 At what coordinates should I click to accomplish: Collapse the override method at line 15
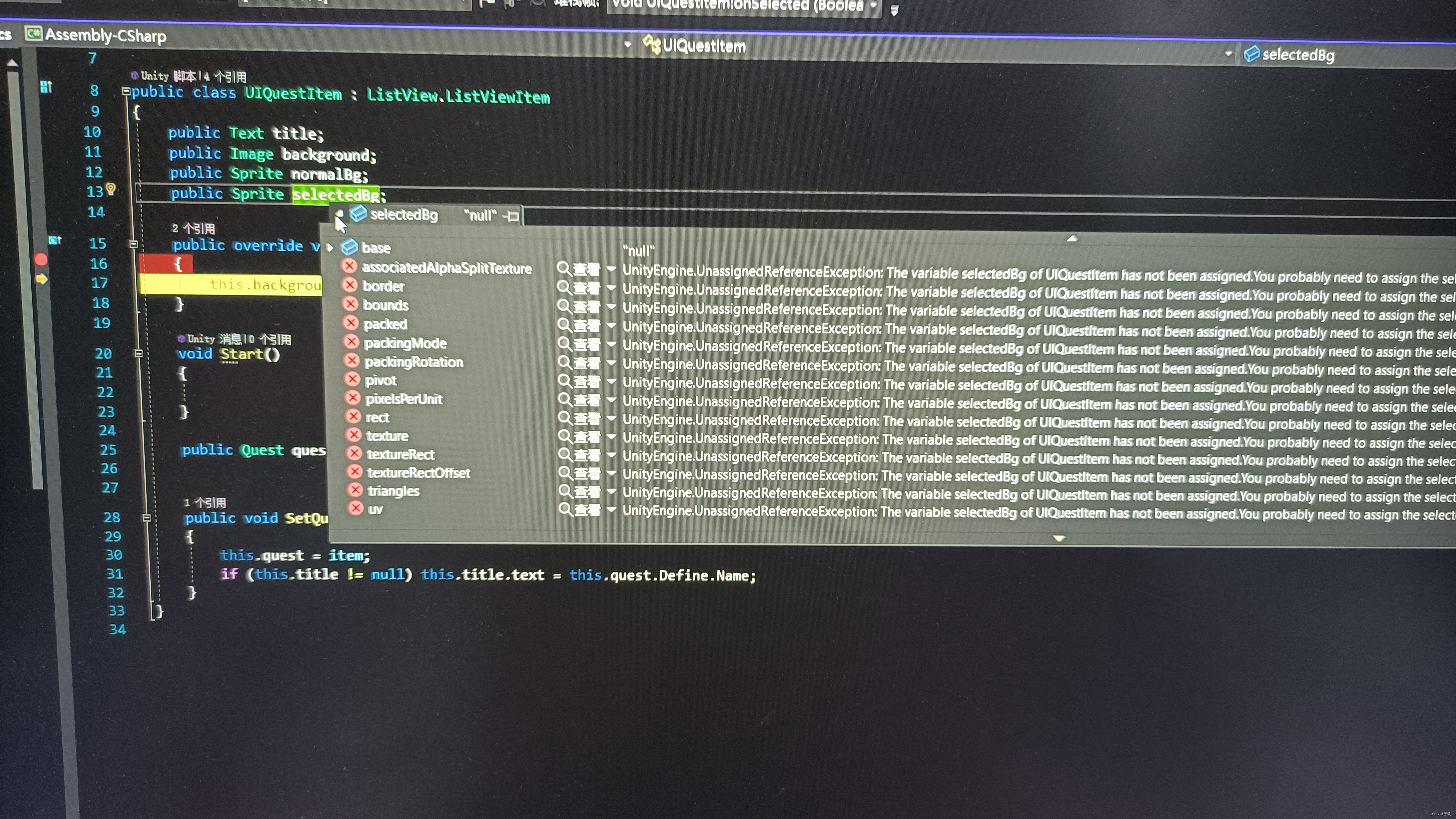click(134, 245)
